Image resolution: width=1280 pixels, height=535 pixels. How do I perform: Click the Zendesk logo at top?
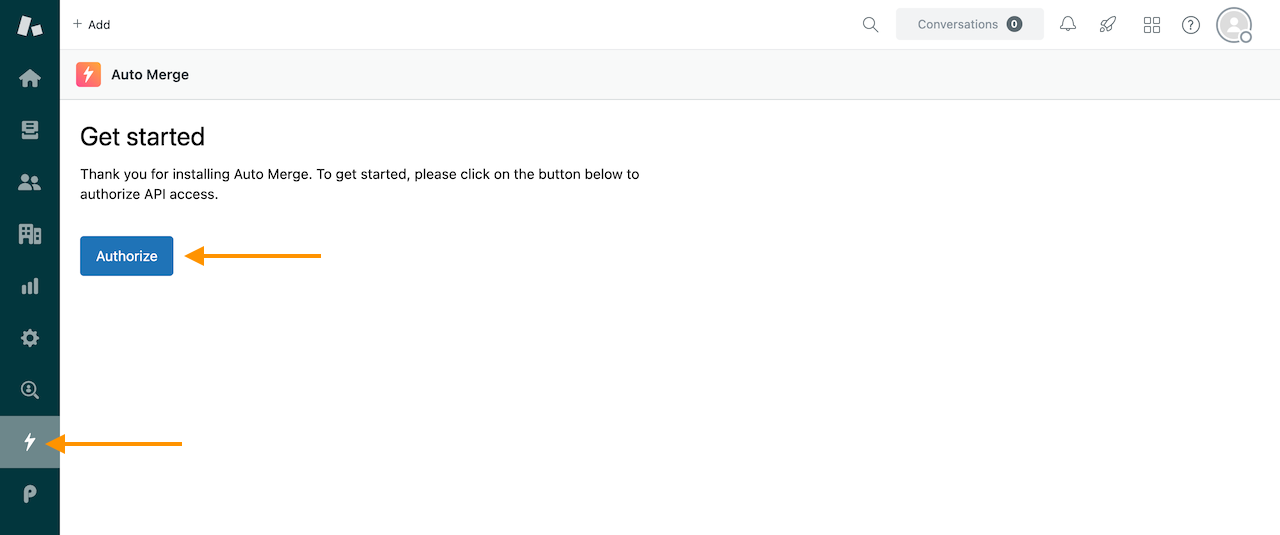click(x=30, y=25)
